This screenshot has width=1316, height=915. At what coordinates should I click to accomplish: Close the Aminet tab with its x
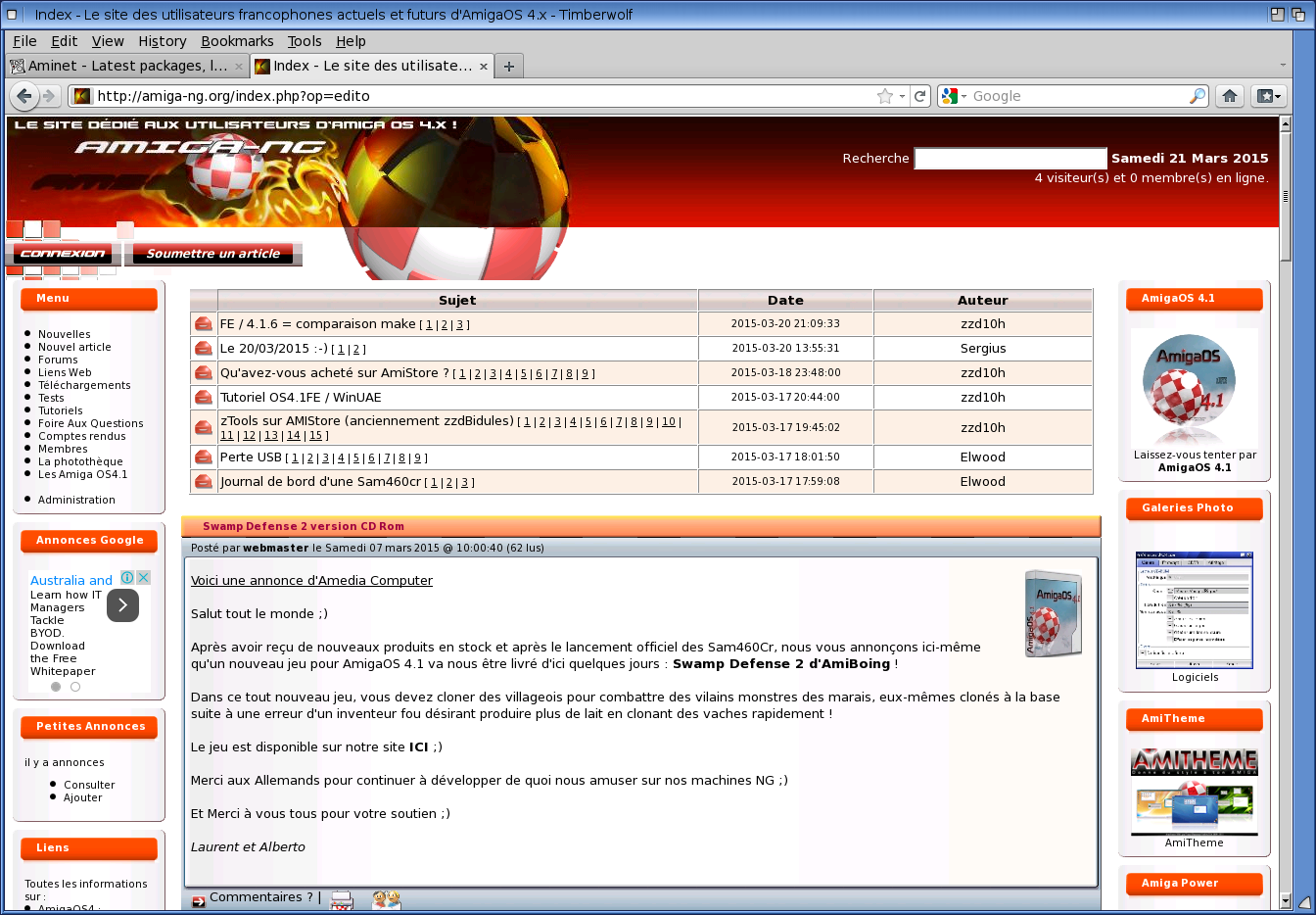point(238,67)
